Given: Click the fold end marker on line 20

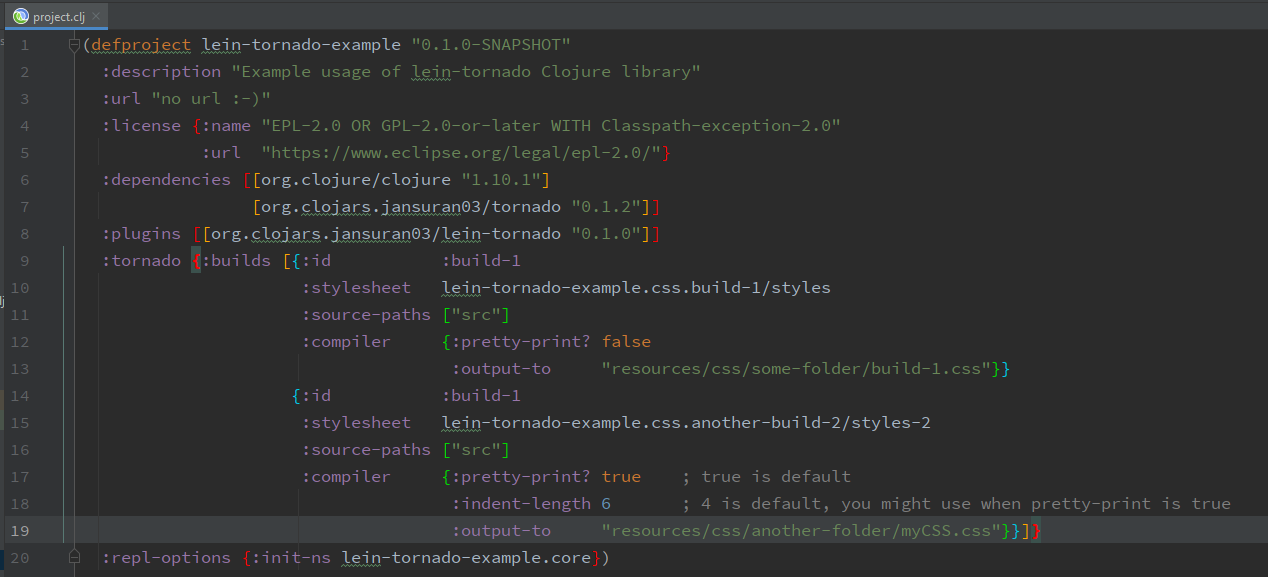Looking at the screenshot, I should point(74,557).
